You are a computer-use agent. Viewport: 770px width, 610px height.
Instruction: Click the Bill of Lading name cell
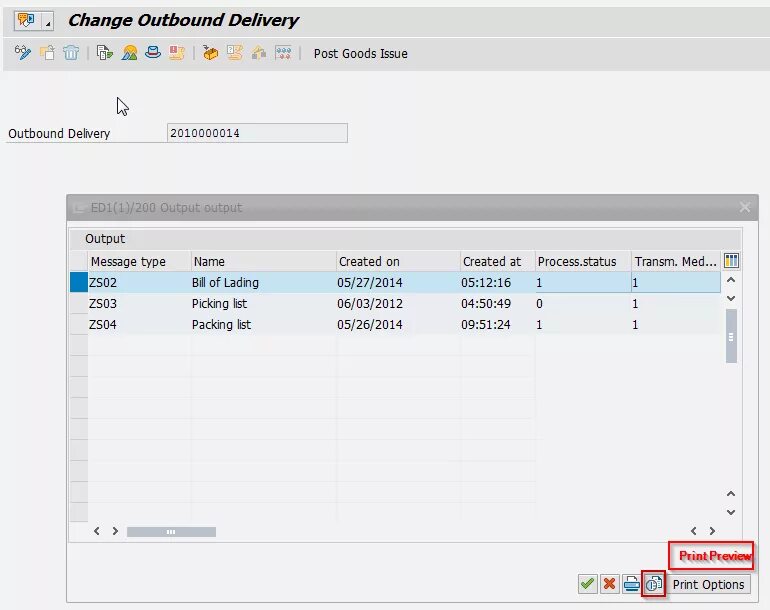tap(264, 282)
